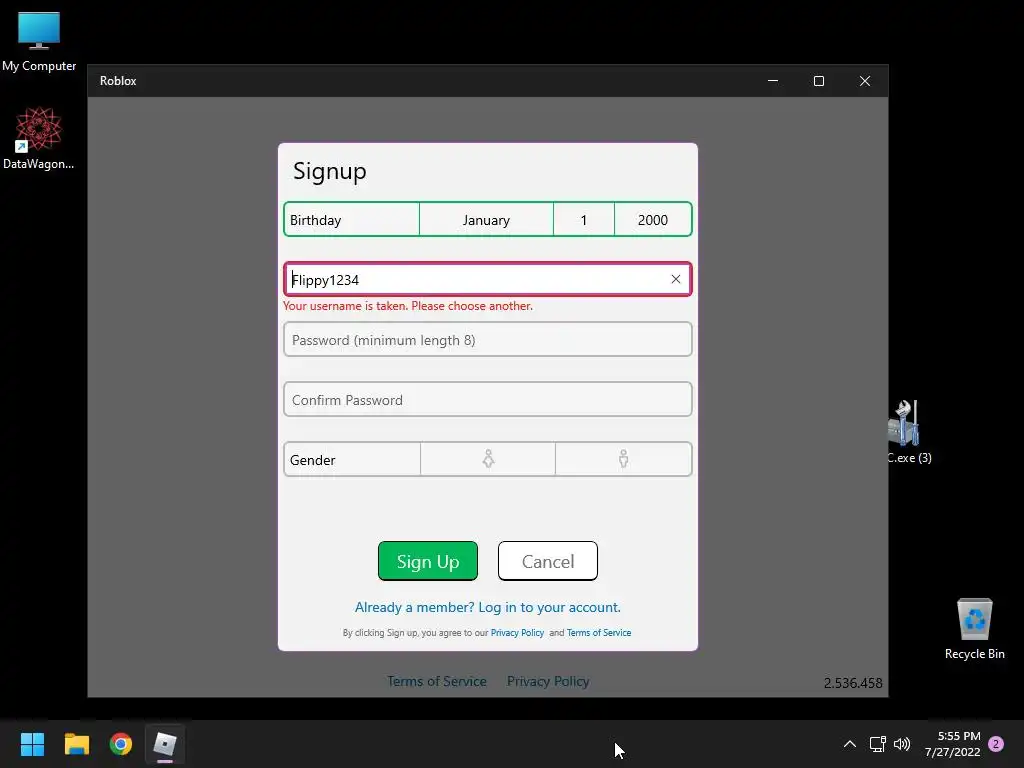This screenshot has width=1024, height=768.
Task: Open the volume tray icon
Action: pyautogui.click(x=902, y=744)
